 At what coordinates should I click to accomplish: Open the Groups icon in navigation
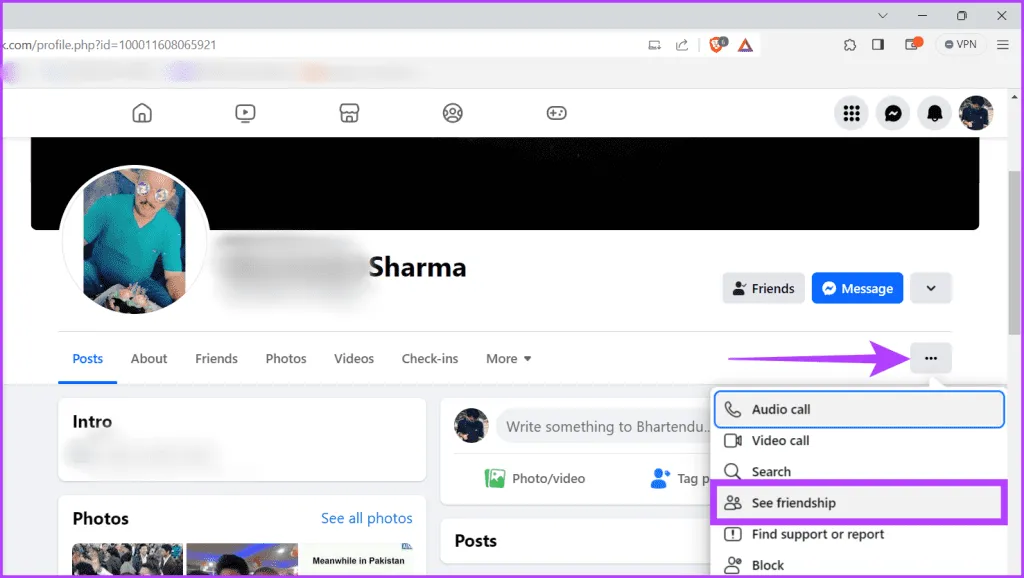pos(453,113)
